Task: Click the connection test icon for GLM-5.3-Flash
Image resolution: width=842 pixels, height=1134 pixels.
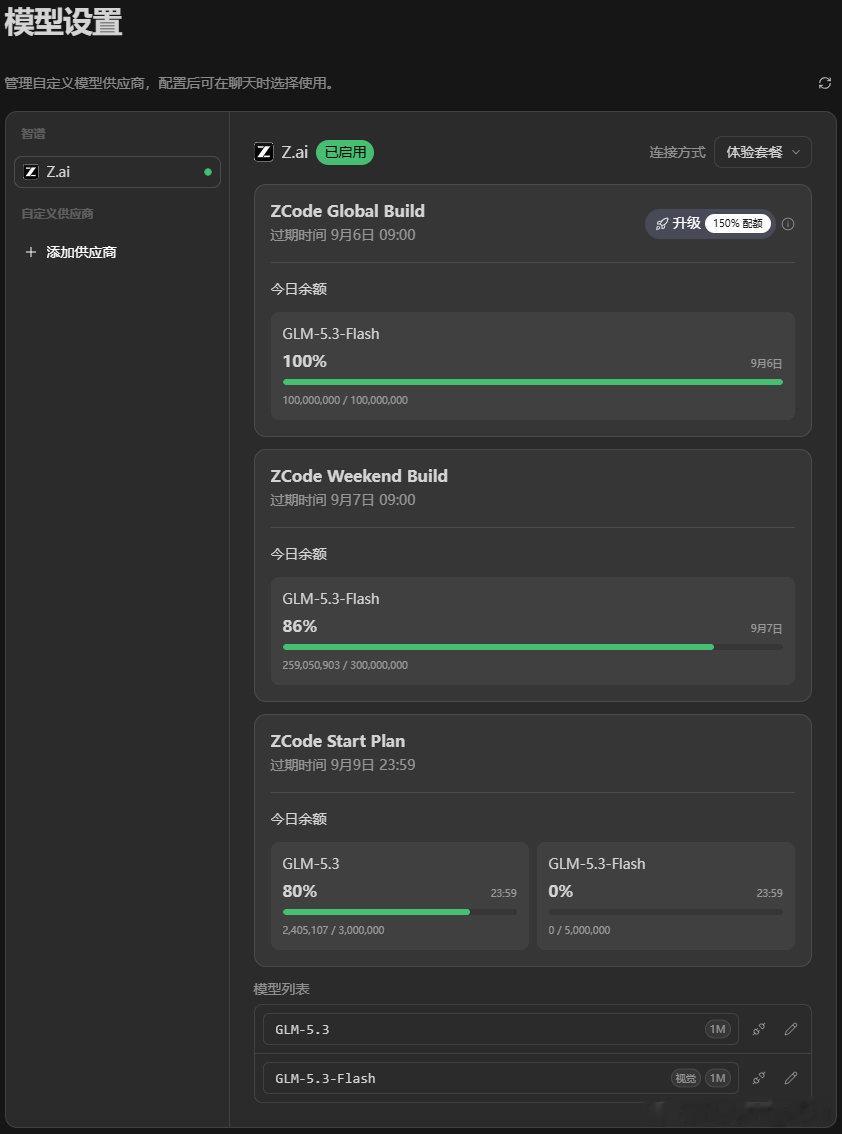Action: 759,1078
